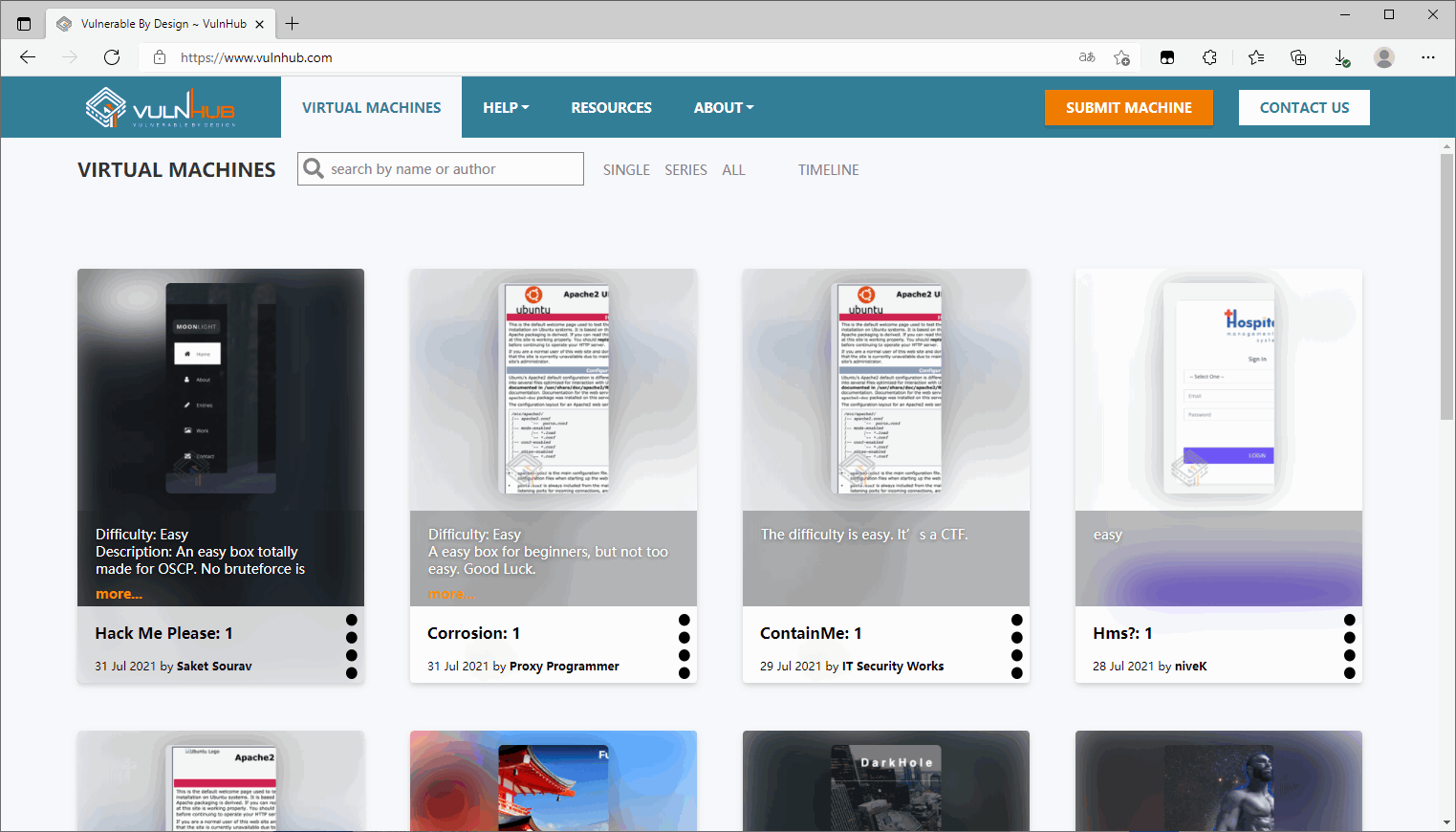The height and width of the screenshot is (832, 1456).
Task: Reload the current page
Action: tap(112, 57)
